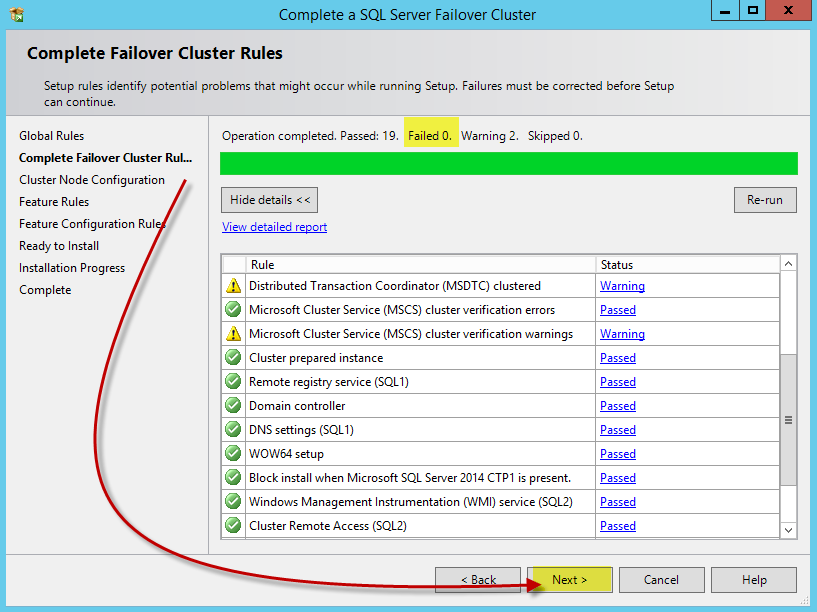
Task: Click the Operation completed status summary text
Action: click(x=402, y=136)
